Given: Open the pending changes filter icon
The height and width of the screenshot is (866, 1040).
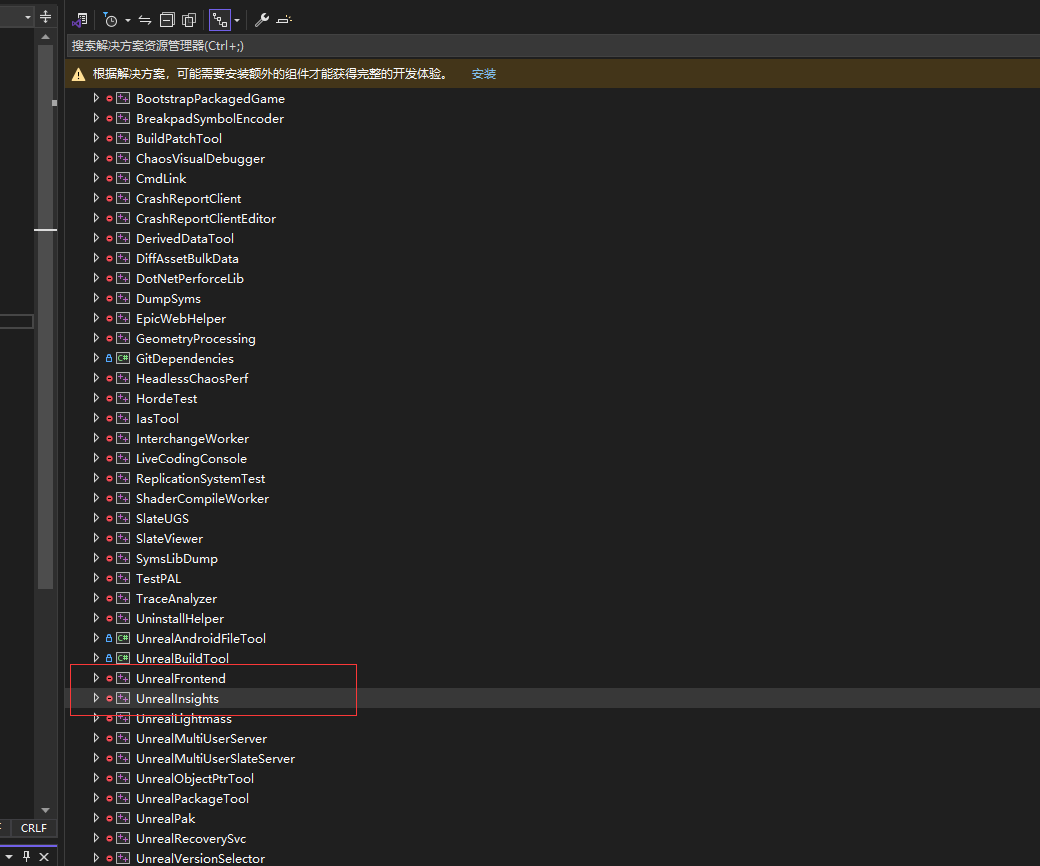Looking at the screenshot, I should pos(111,20).
